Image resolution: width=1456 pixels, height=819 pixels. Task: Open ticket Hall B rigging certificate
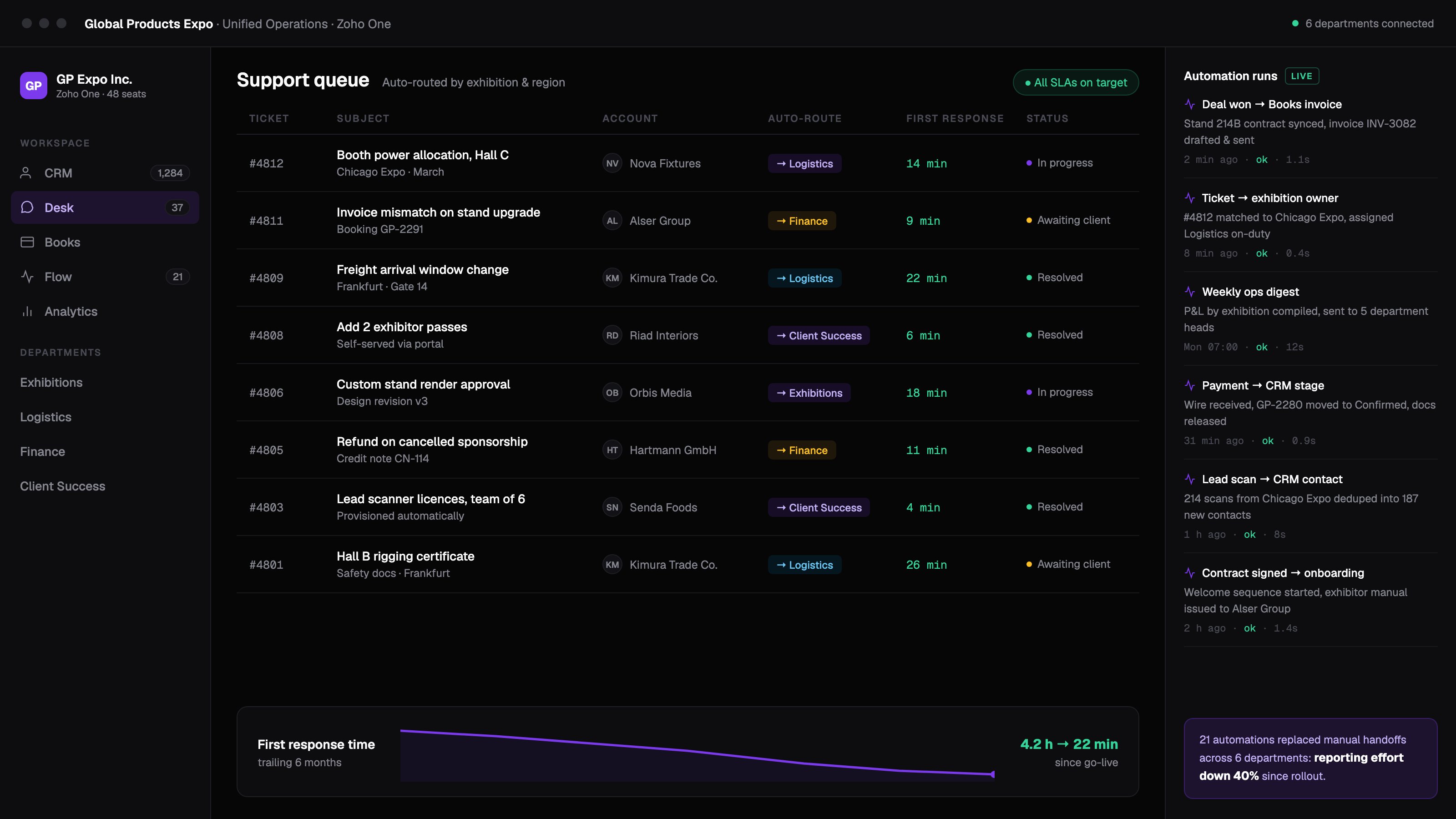[x=688, y=564]
